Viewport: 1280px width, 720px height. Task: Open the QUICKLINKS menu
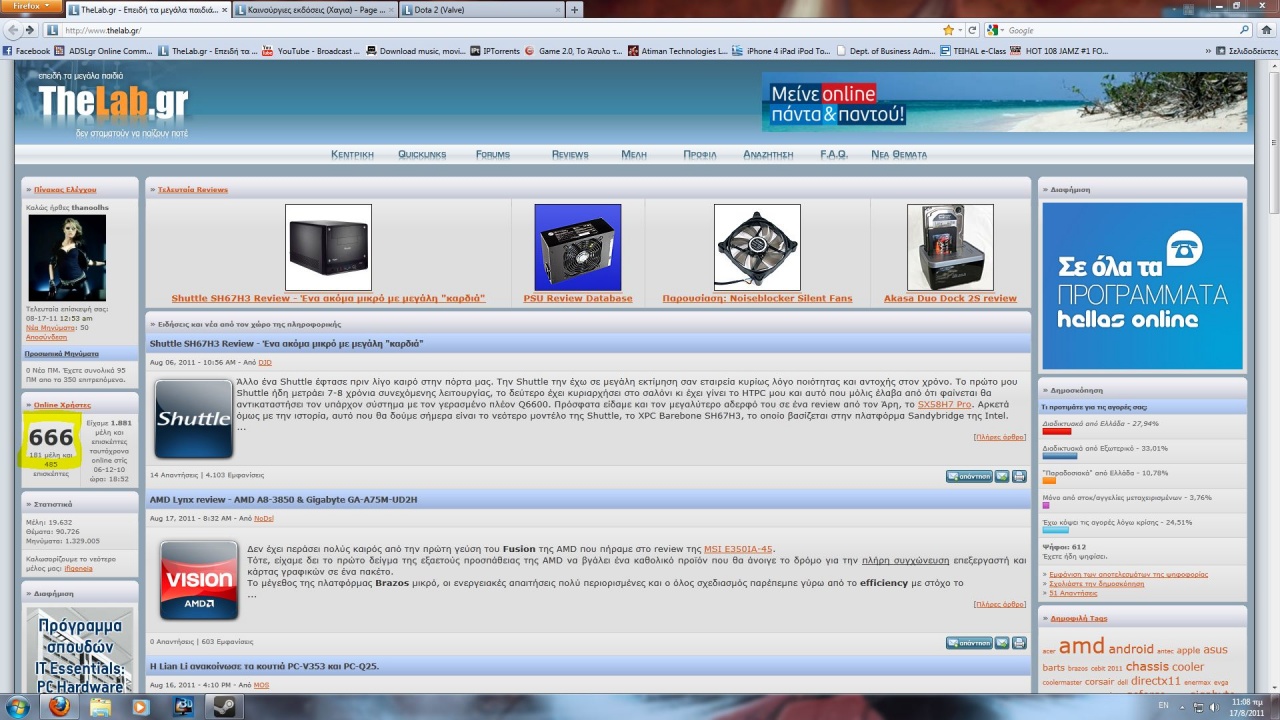click(x=422, y=154)
